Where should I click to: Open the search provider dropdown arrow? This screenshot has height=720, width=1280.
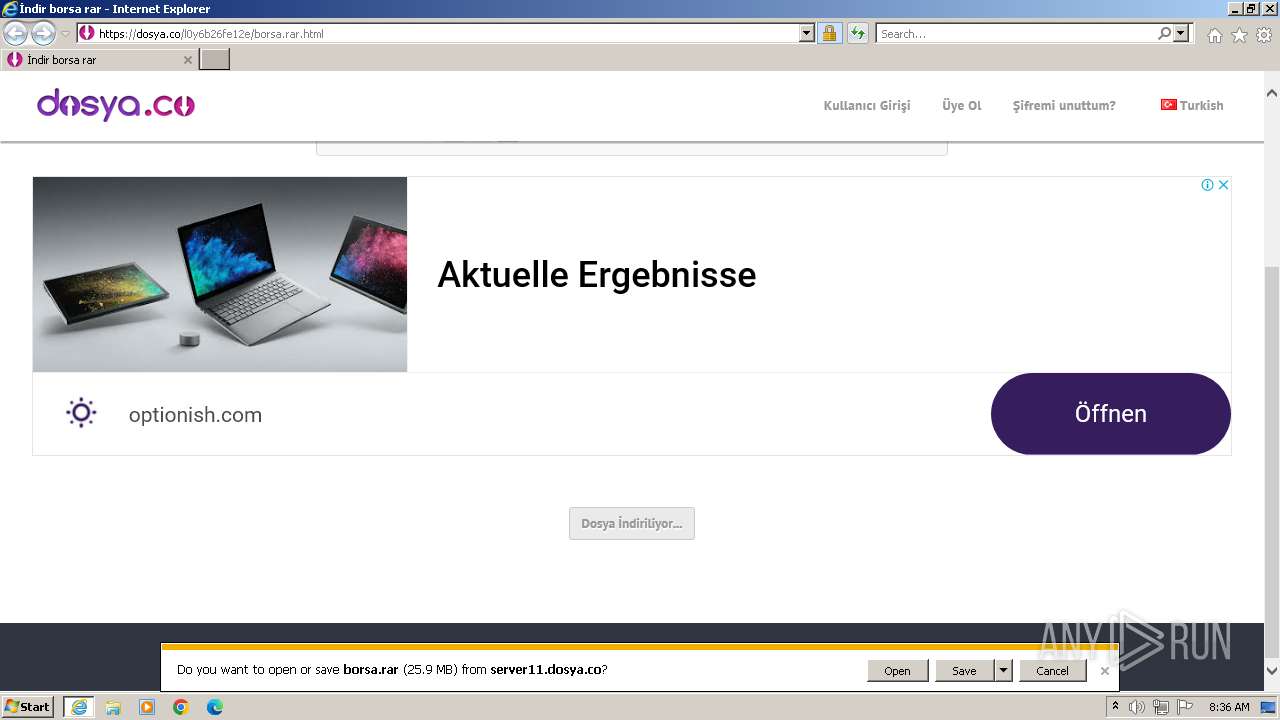click(1182, 33)
